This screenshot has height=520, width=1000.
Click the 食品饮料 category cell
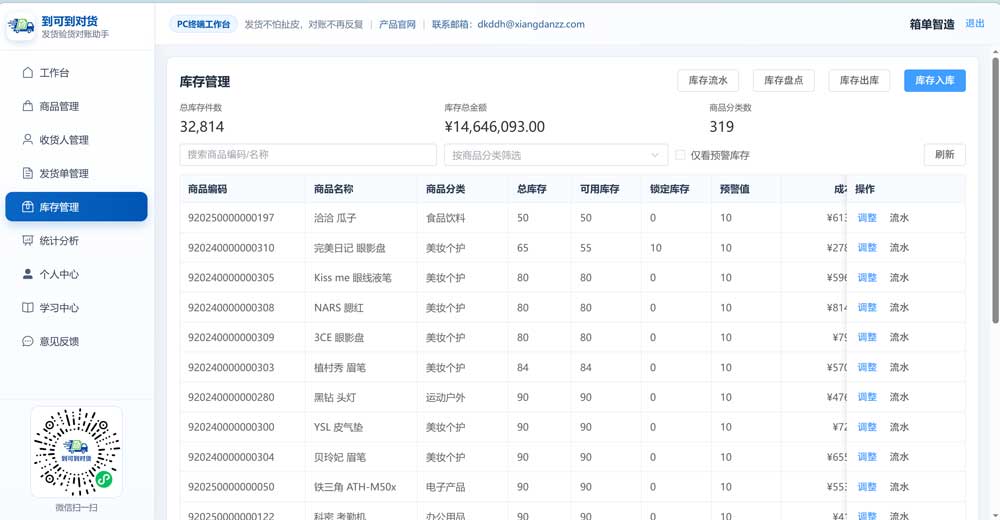pyautogui.click(x=446, y=218)
